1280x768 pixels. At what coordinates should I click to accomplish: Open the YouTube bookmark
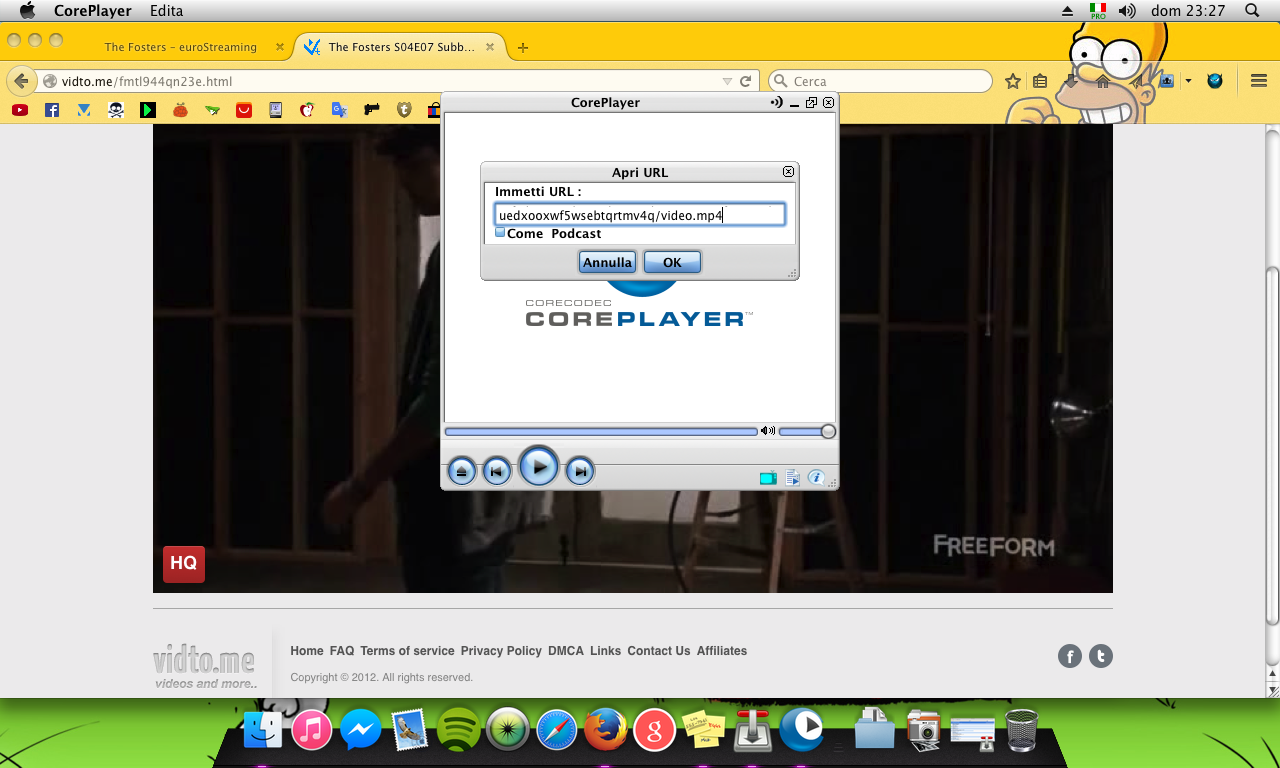pos(20,110)
